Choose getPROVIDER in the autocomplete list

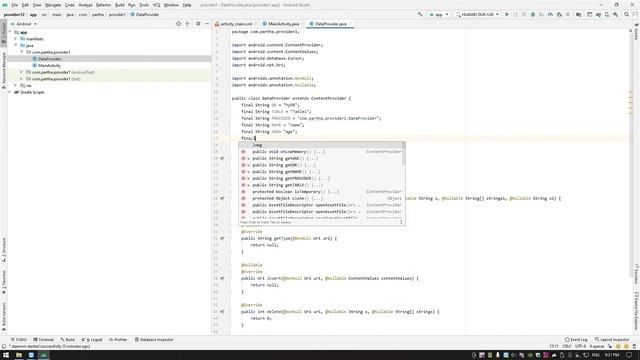(322, 178)
